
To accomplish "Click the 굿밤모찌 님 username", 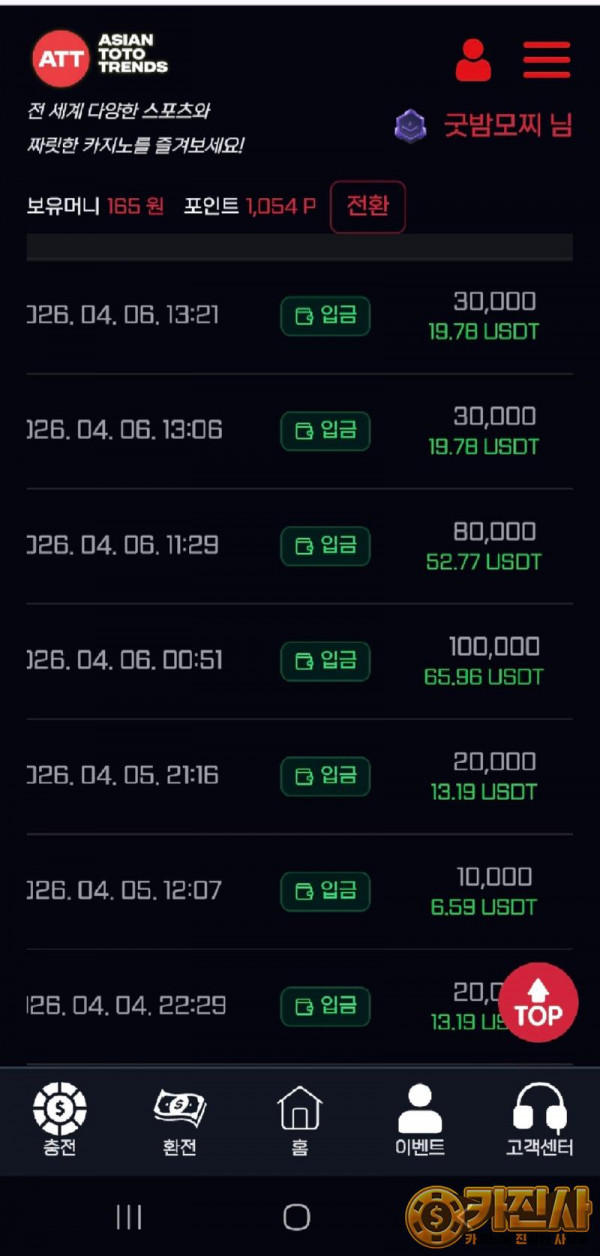I will [508, 127].
